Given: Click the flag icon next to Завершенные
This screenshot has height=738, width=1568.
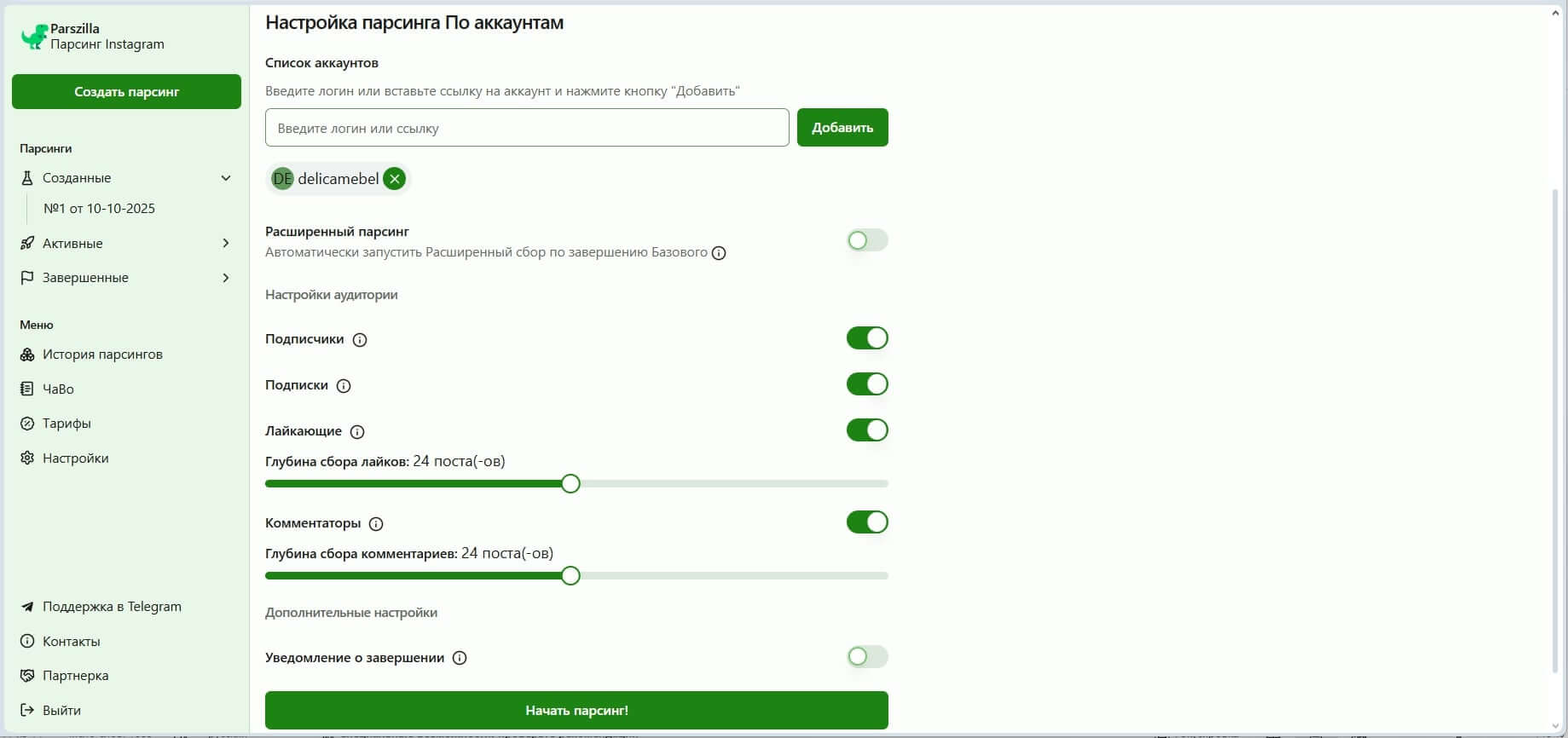Looking at the screenshot, I should coord(27,278).
